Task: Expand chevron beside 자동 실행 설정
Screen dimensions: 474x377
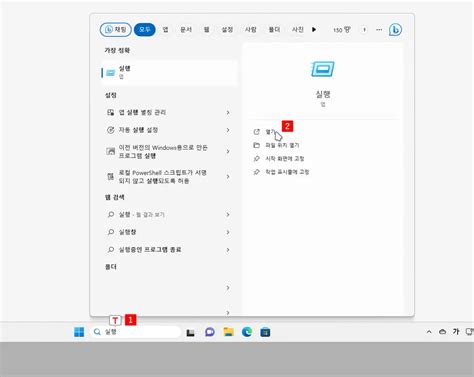Action: click(x=228, y=130)
